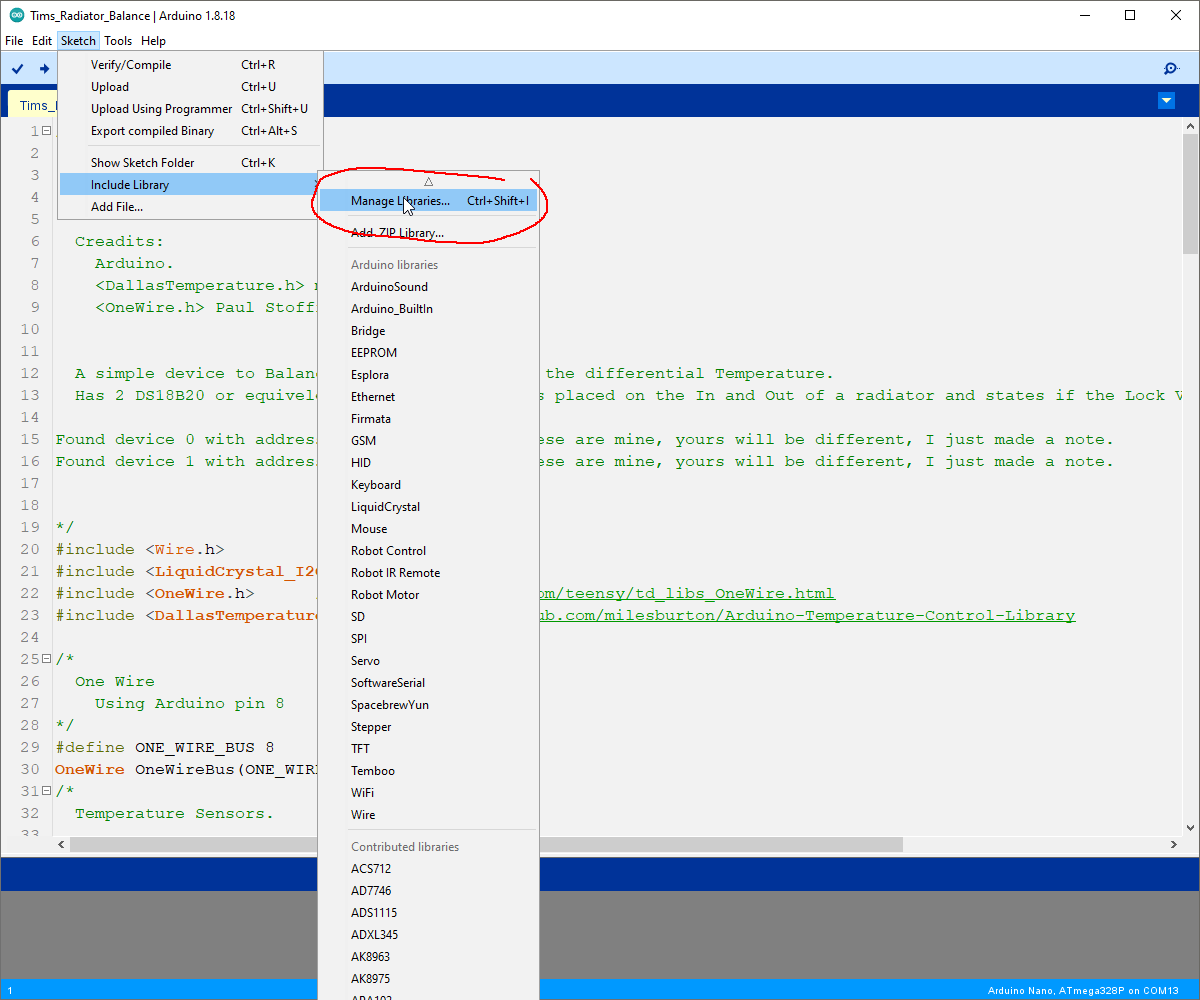
Task: Choose Show Sketch Folder
Action: (190, 163)
